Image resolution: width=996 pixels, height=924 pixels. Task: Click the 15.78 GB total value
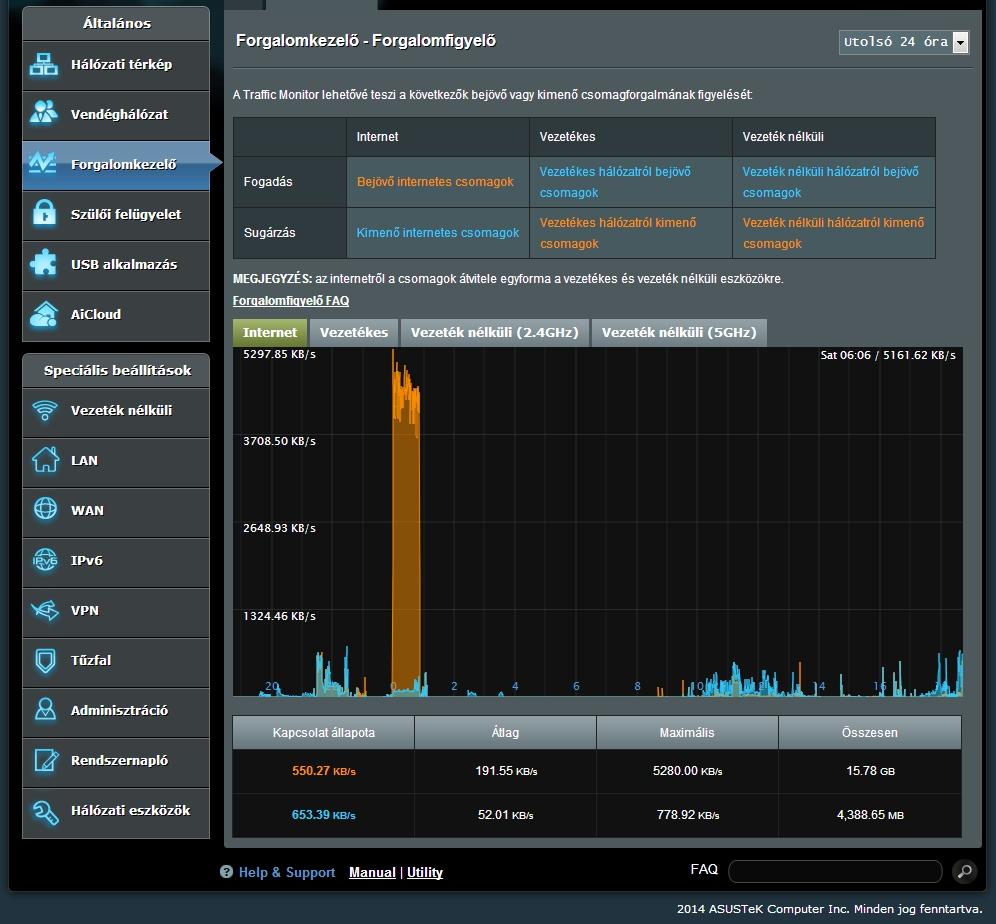coord(870,770)
